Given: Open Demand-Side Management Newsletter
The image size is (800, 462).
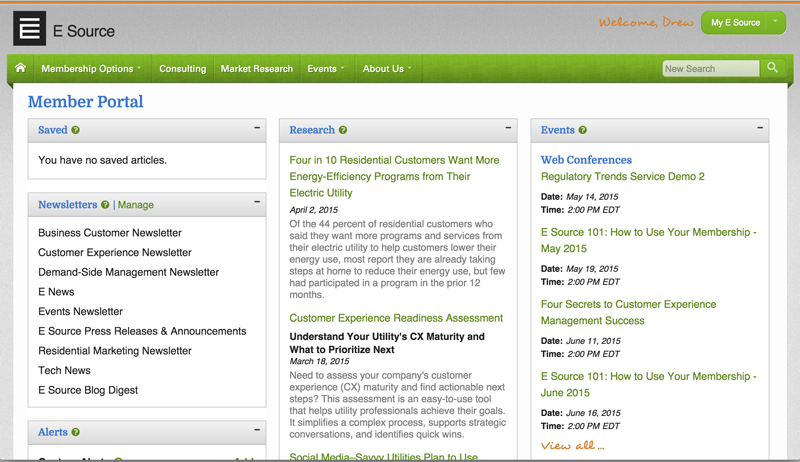Looking at the screenshot, I should (x=129, y=272).
